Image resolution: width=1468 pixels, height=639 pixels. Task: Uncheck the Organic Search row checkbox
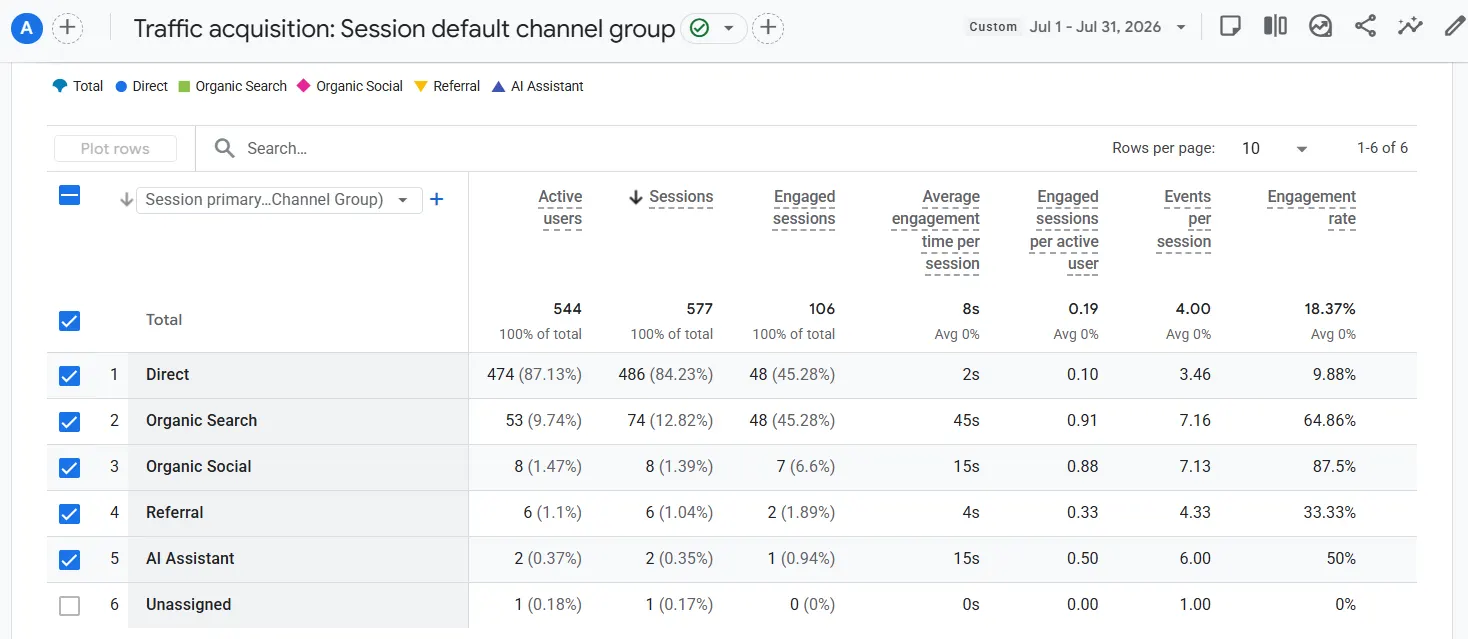point(69,422)
